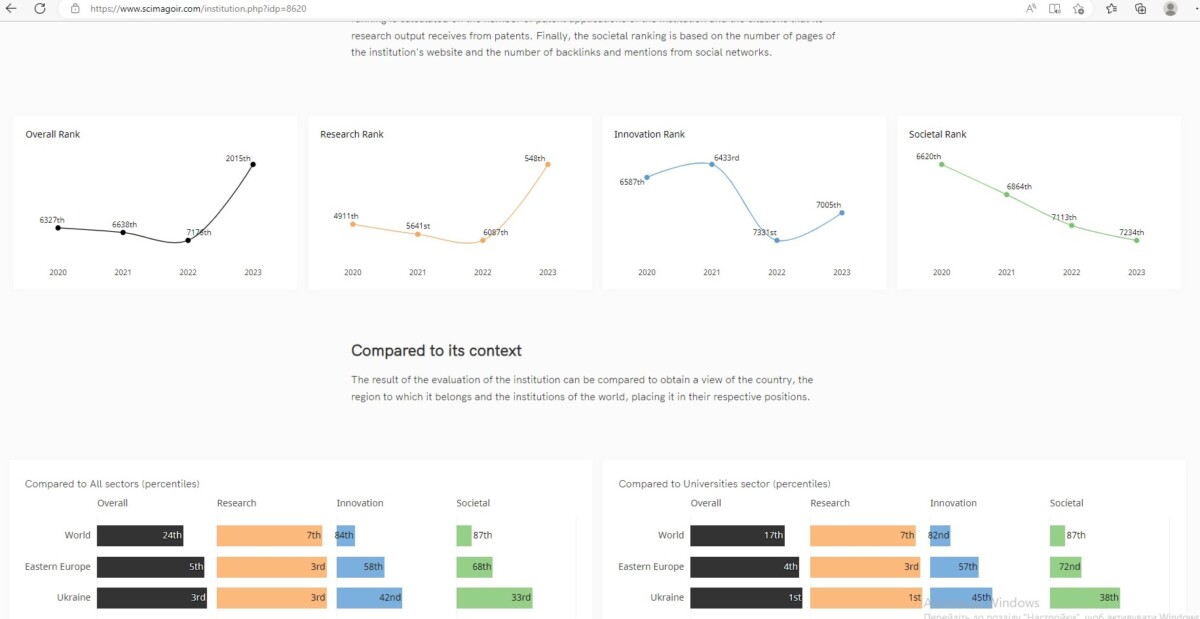Select the 548th point on Research Rank chart
Image resolution: width=1200 pixels, height=619 pixels.
click(548, 164)
